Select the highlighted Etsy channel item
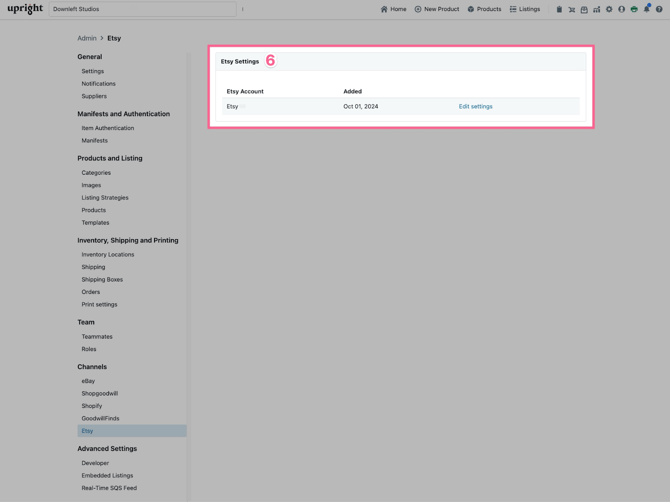 132,431
